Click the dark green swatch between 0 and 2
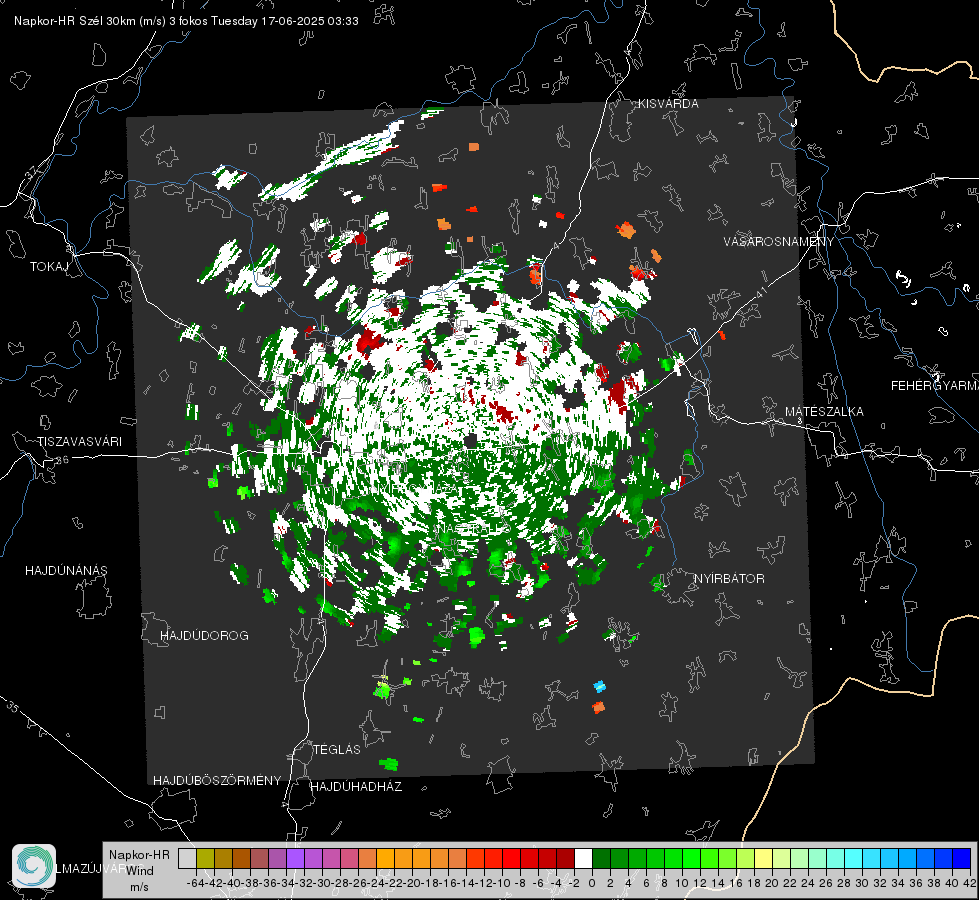 (x=601, y=858)
